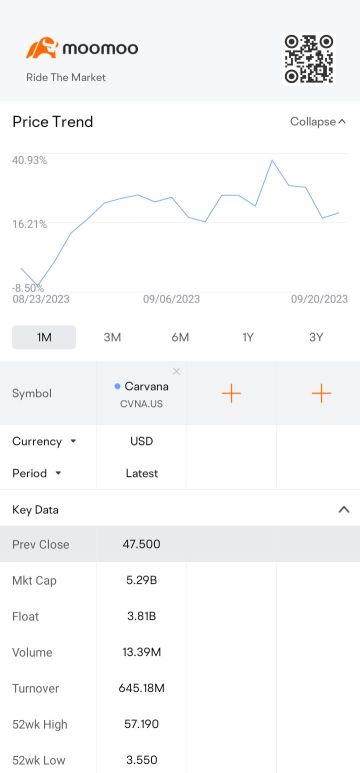Screen dimensions: 360x773
Task: Collapse the Key Data section
Action: click(x=344, y=510)
